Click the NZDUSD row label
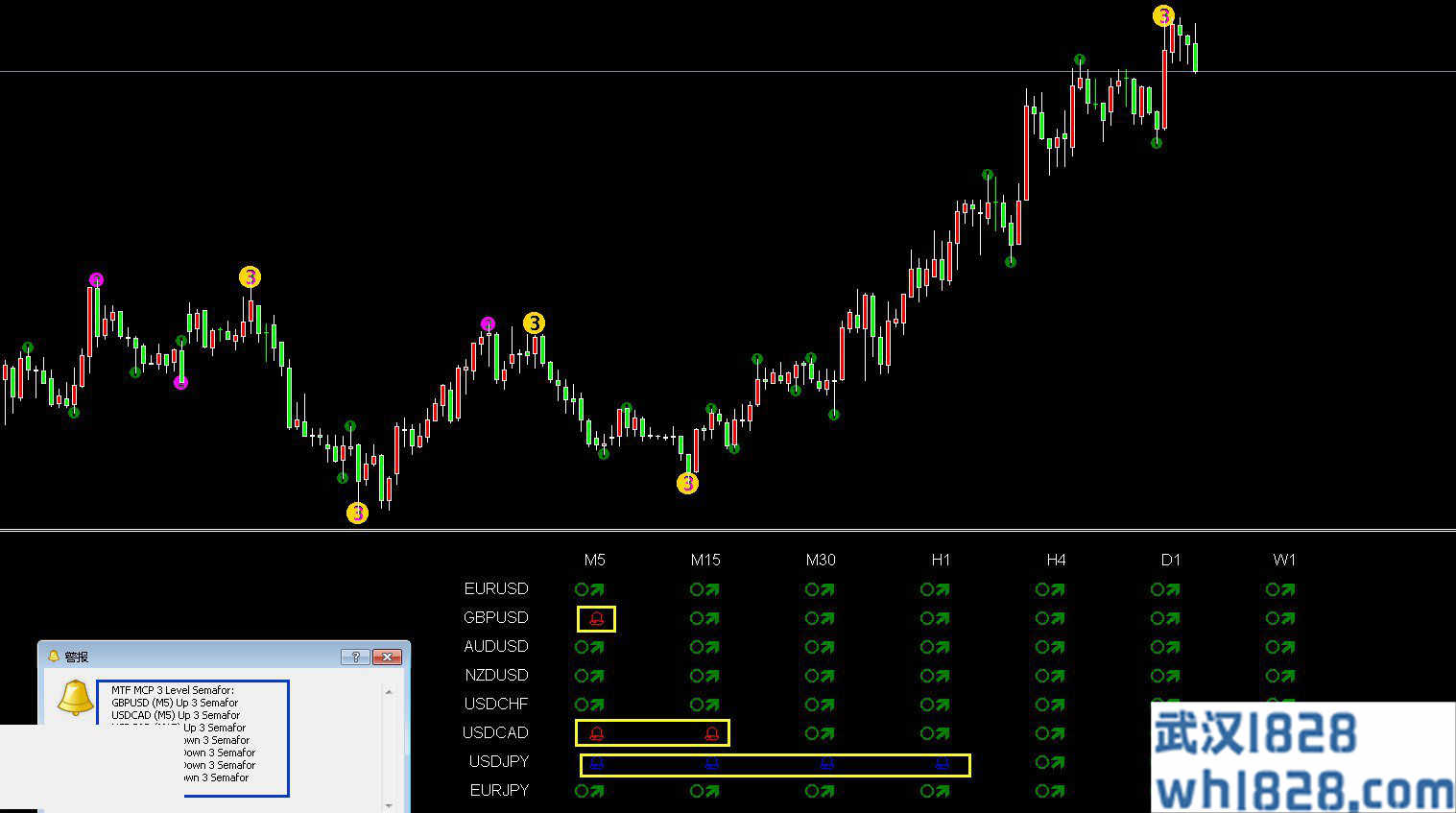This screenshot has height=813, width=1456. coord(496,675)
